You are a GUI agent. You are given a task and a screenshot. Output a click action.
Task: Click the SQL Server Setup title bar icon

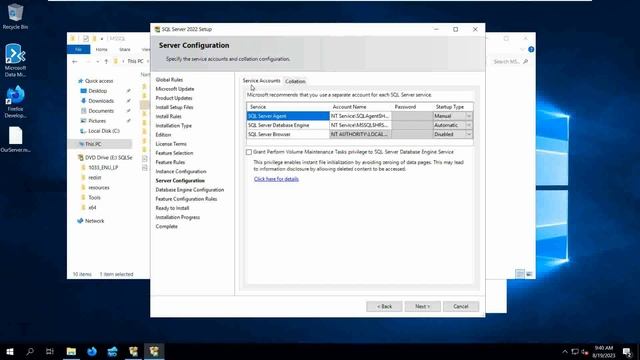point(157,29)
